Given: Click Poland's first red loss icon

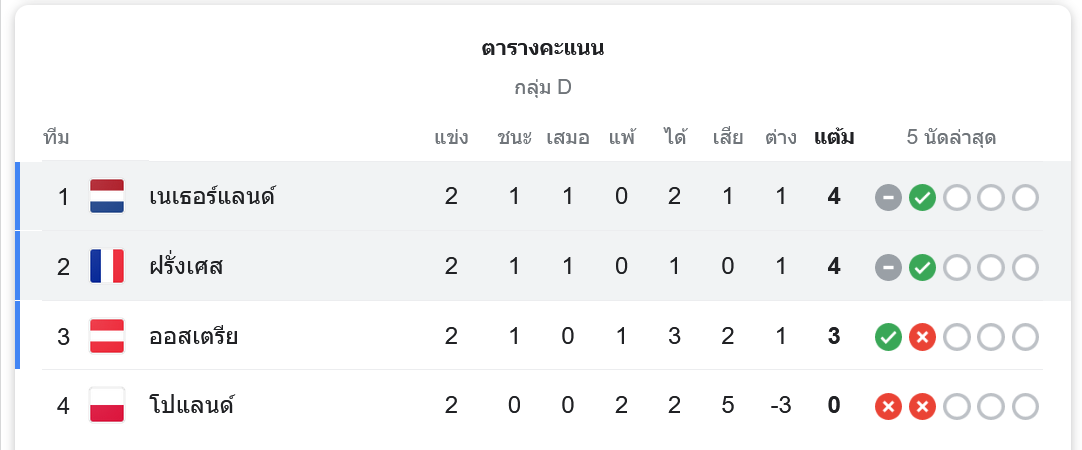Looking at the screenshot, I should pyautogui.click(x=888, y=407).
